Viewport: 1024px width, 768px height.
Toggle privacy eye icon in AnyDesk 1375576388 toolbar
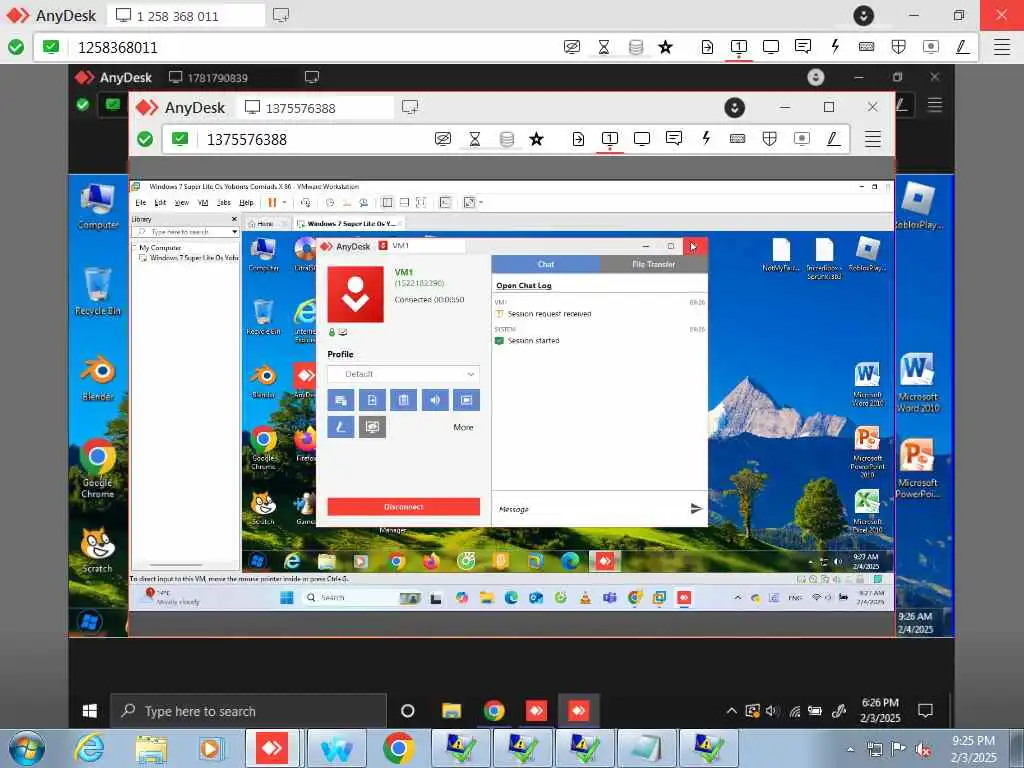point(443,138)
